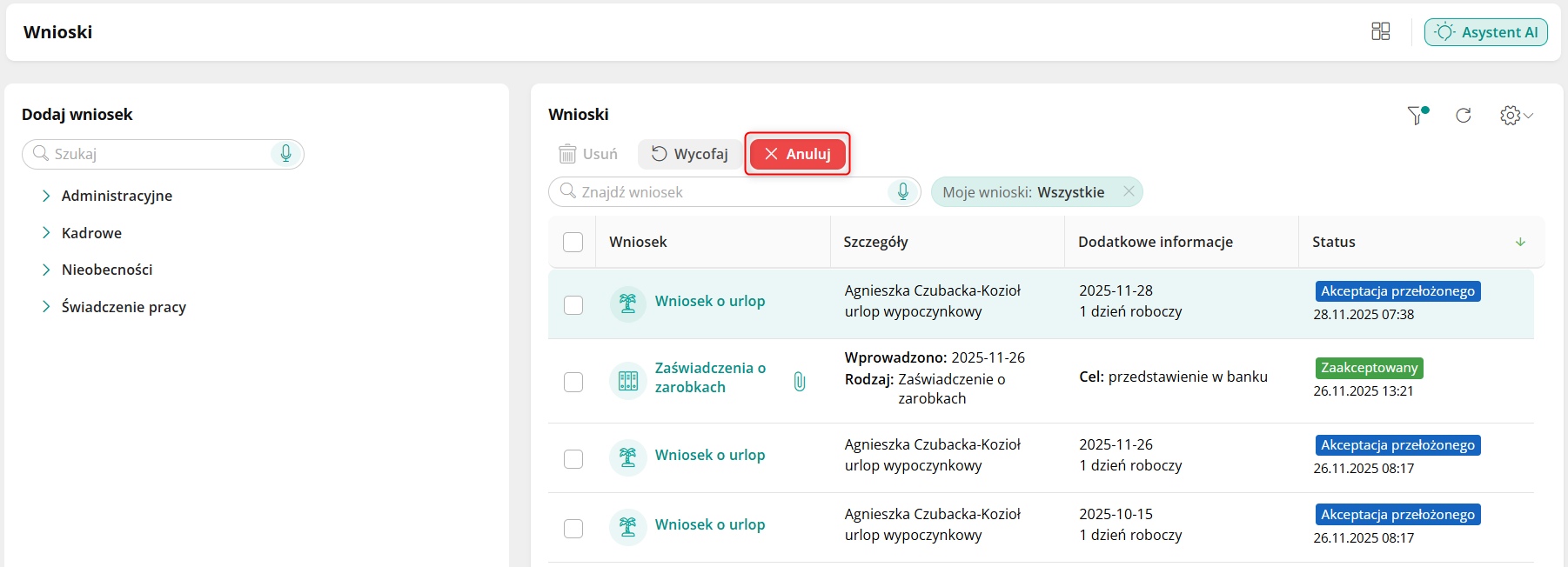Select the Świadczenie pracy tree item
This screenshot has height=567, width=1568.
124,307
